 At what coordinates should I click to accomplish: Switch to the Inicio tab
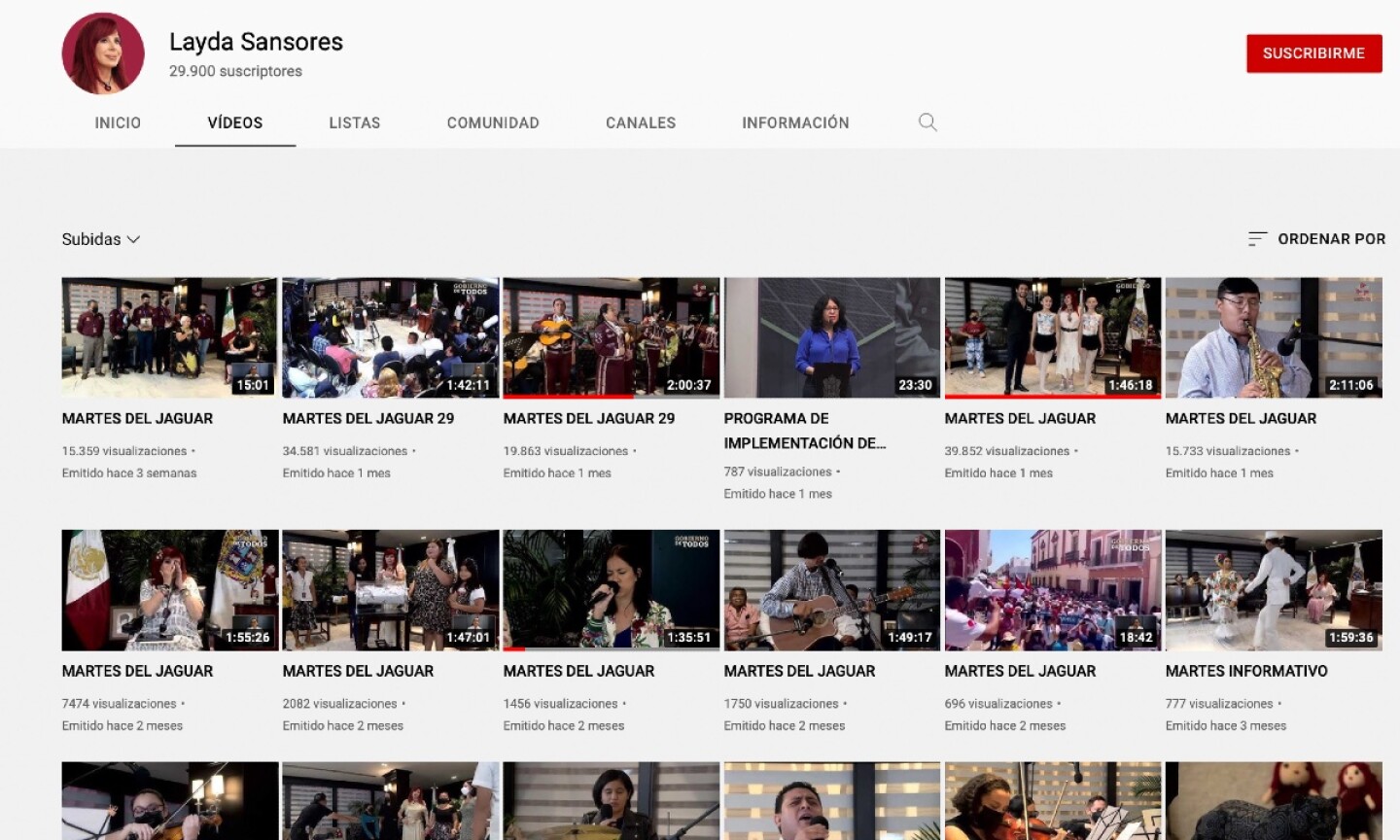[x=118, y=122]
